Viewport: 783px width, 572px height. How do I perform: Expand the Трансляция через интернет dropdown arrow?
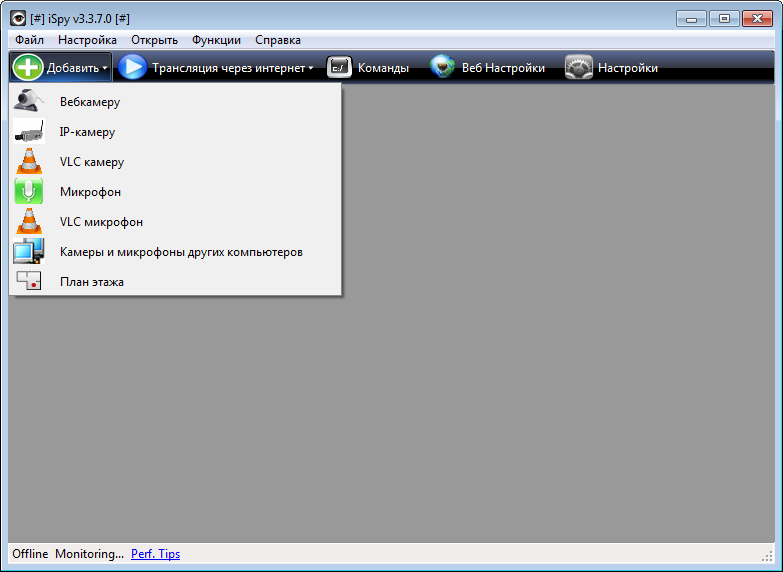[311, 68]
